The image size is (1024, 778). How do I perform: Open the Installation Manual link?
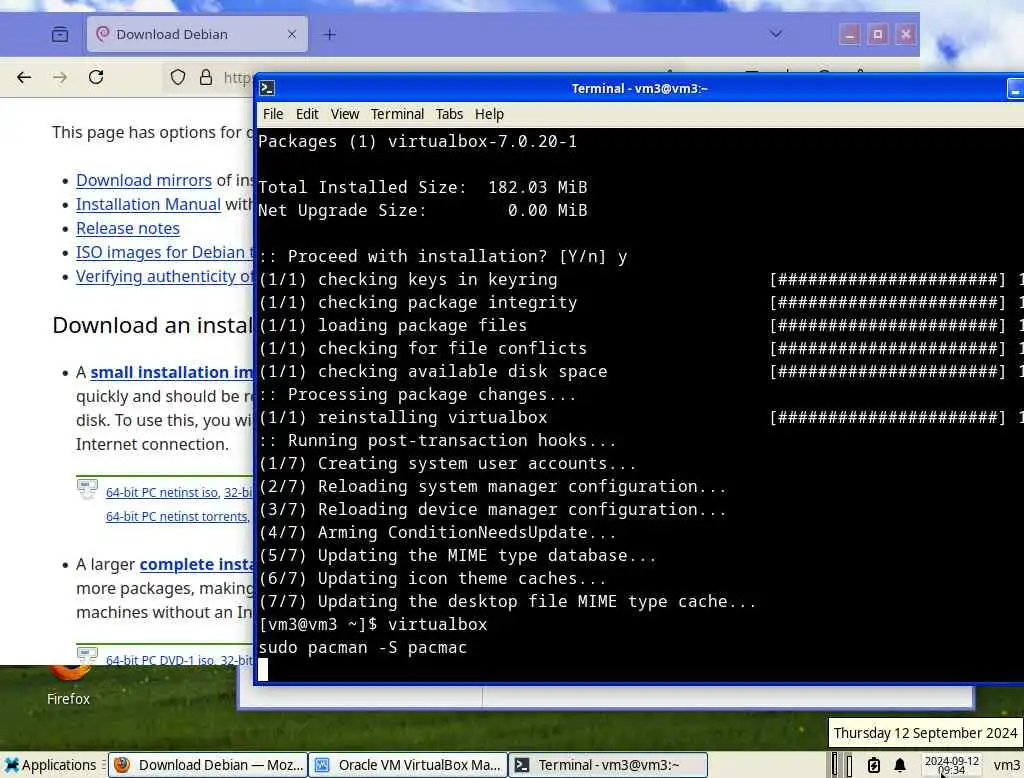pyautogui.click(x=148, y=204)
